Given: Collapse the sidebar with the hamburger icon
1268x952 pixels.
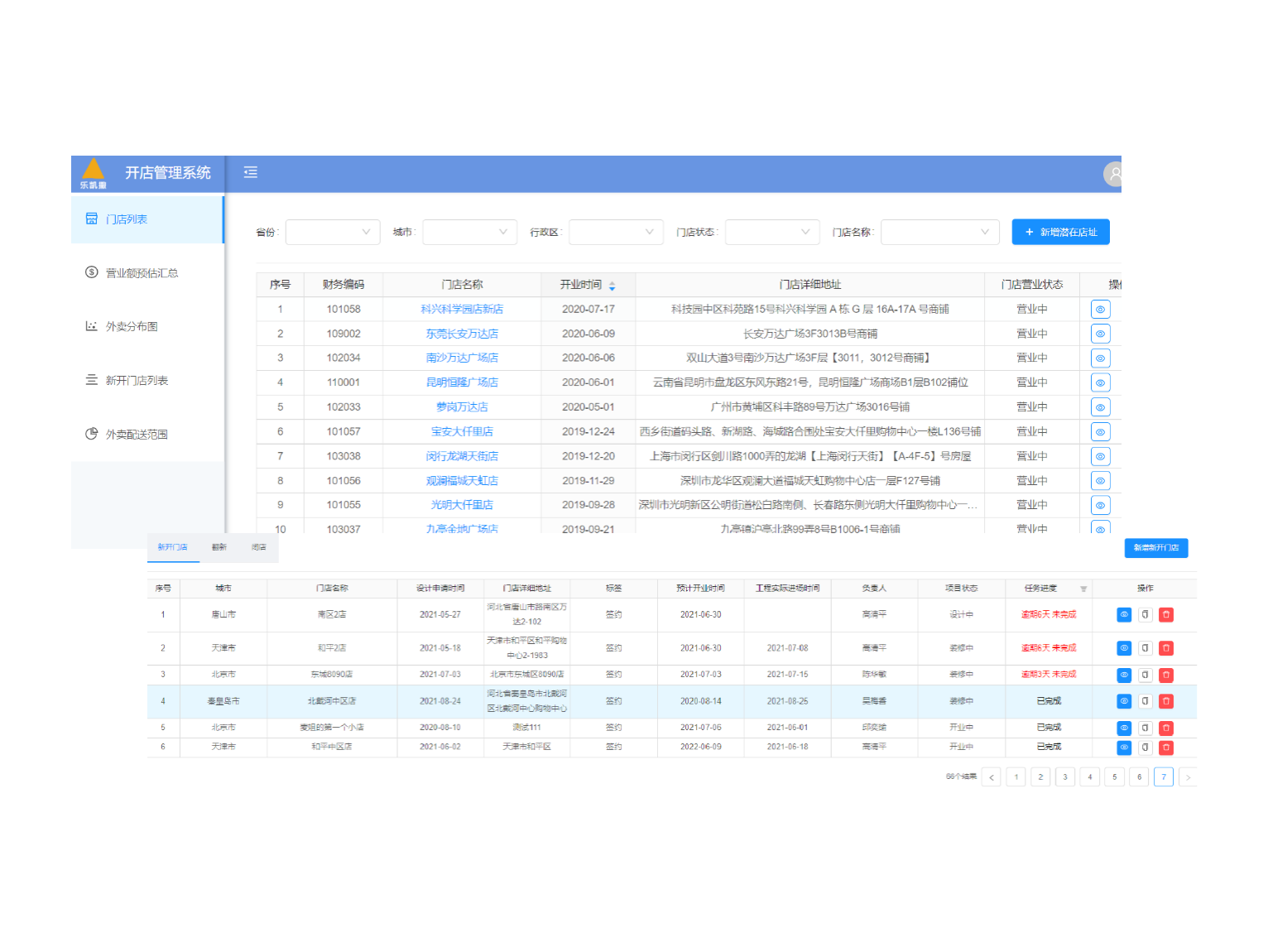Looking at the screenshot, I should [x=251, y=172].
